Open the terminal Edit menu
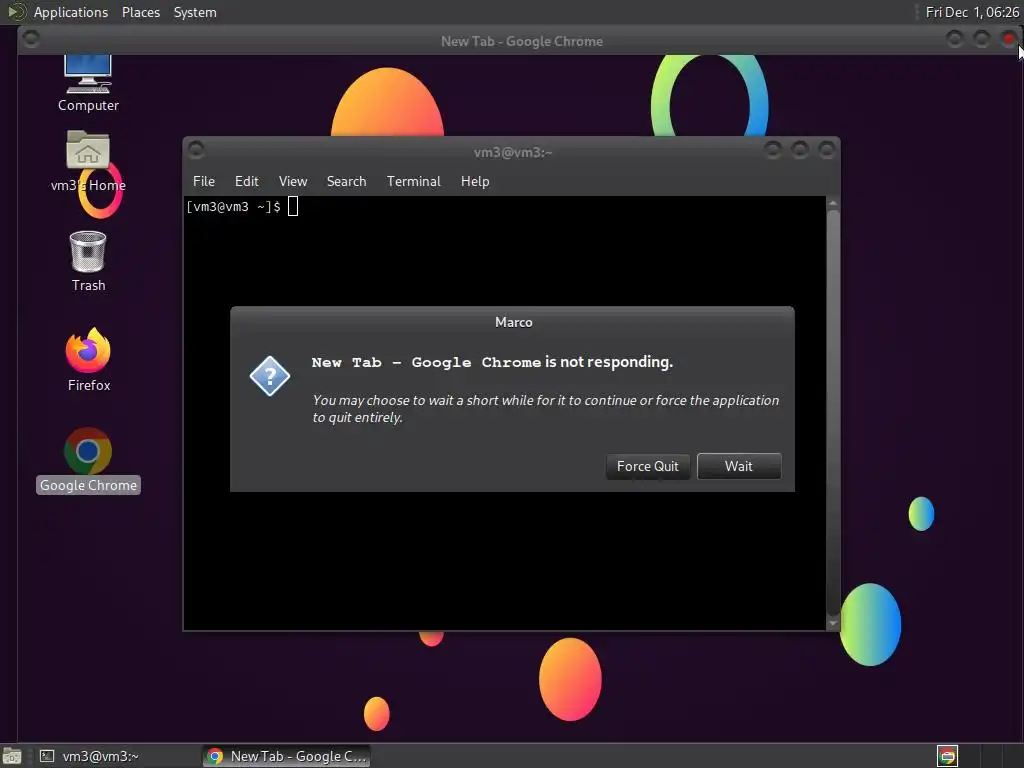 [246, 182]
